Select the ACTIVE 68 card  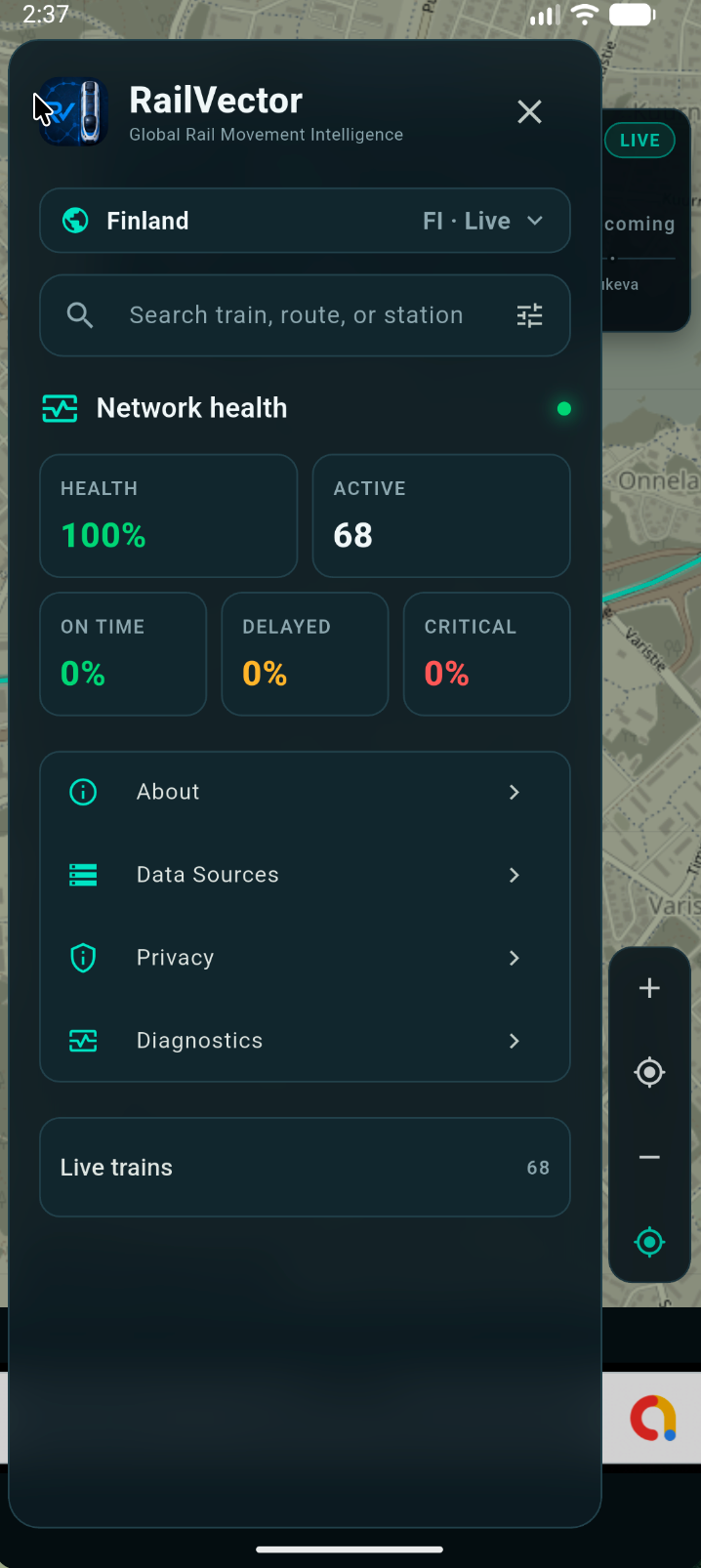pyautogui.click(x=441, y=516)
